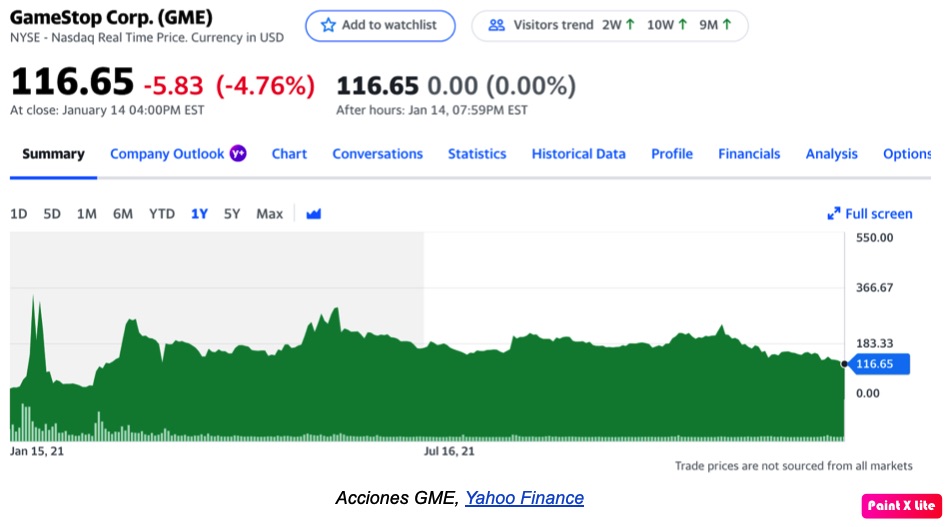
Task: Select the 5D chart range
Action: [x=52, y=214]
